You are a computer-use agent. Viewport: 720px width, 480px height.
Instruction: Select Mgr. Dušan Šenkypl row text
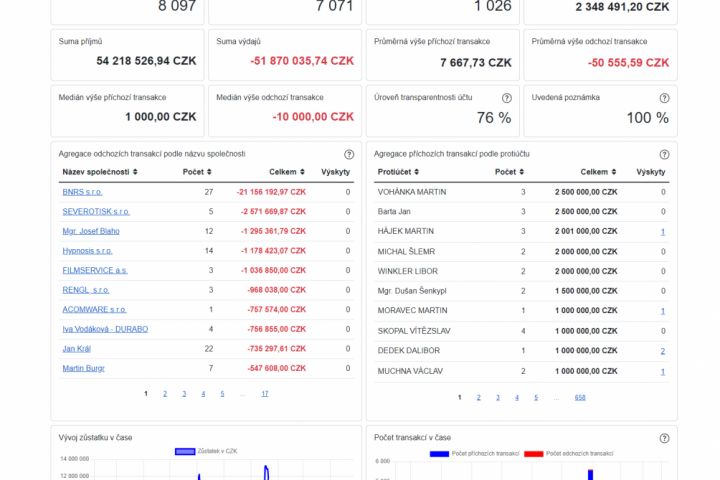(x=412, y=291)
